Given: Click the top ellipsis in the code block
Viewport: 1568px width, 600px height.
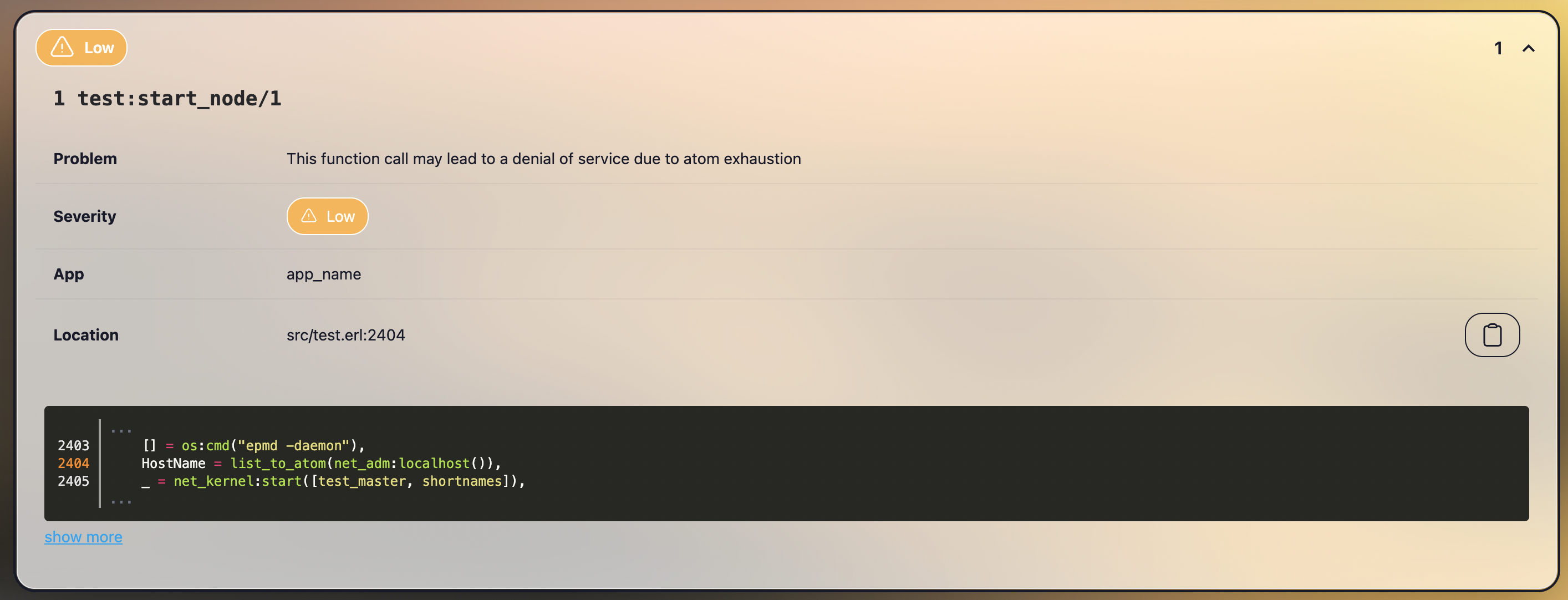Looking at the screenshot, I should [121, 430].
